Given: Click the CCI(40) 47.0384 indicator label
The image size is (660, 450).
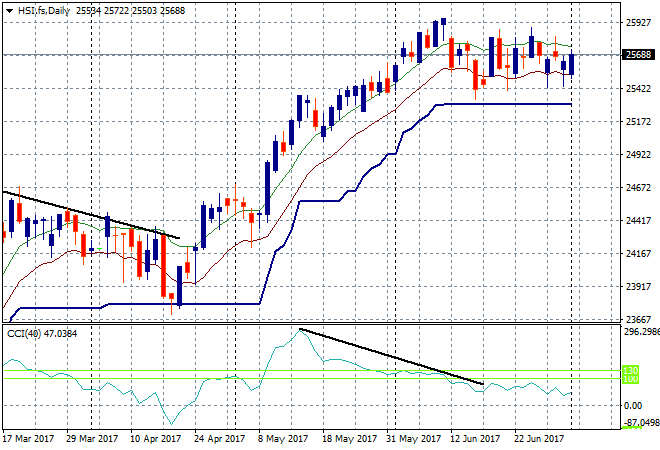Looking at the screenshot, I should pos(42,334).
